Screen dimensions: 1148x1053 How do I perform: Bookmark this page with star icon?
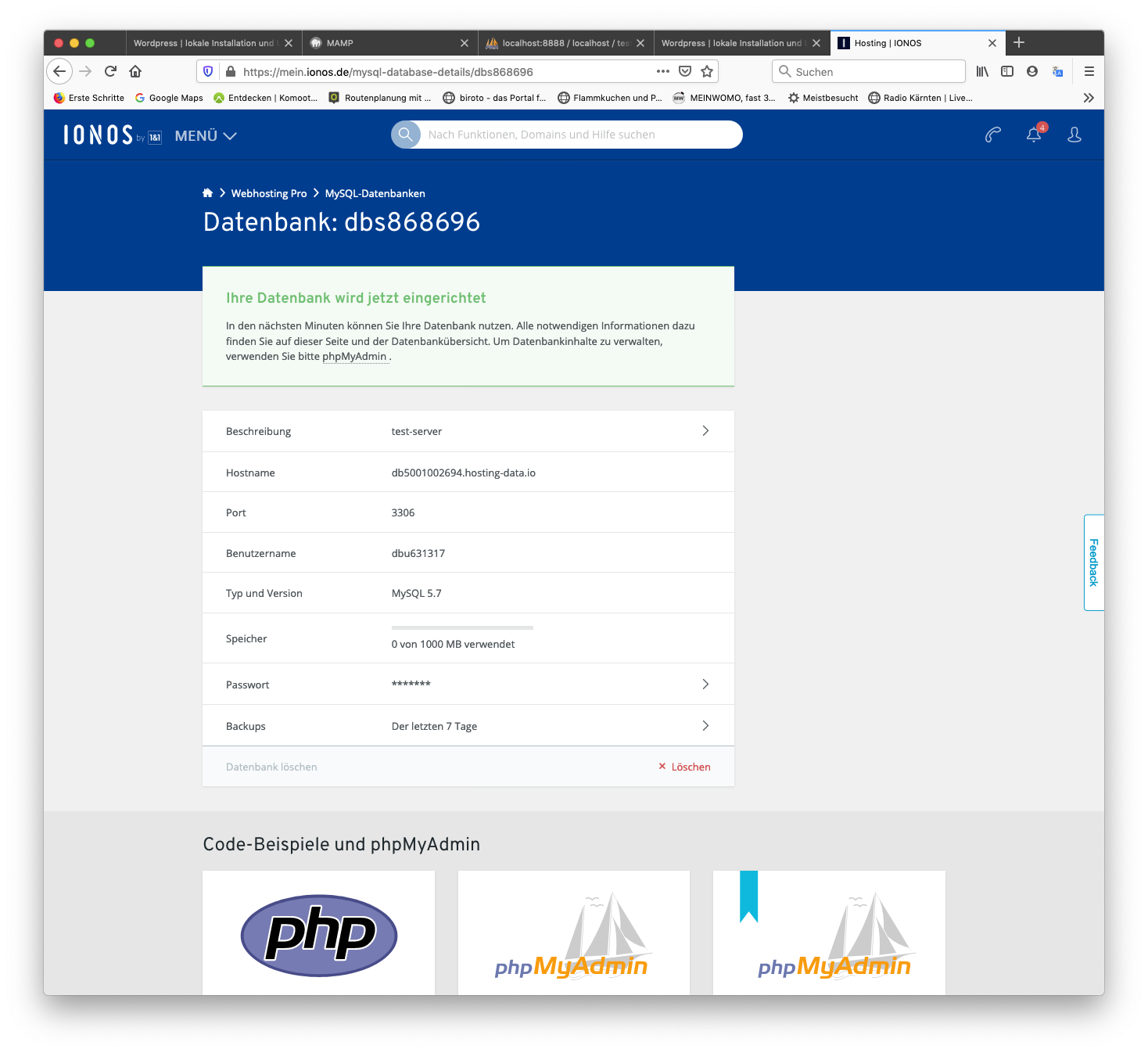click(707, 72)
